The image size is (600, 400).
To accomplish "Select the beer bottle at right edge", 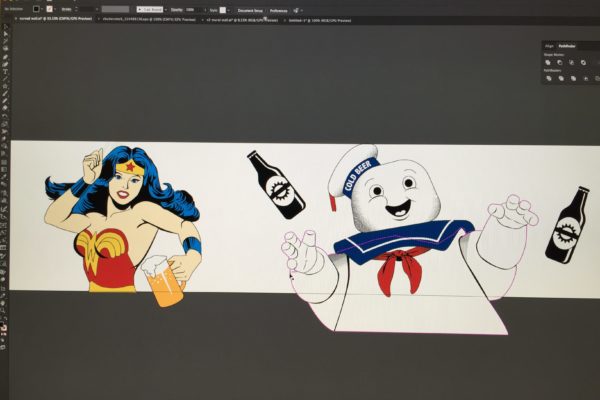I will [x=567, y=225].
